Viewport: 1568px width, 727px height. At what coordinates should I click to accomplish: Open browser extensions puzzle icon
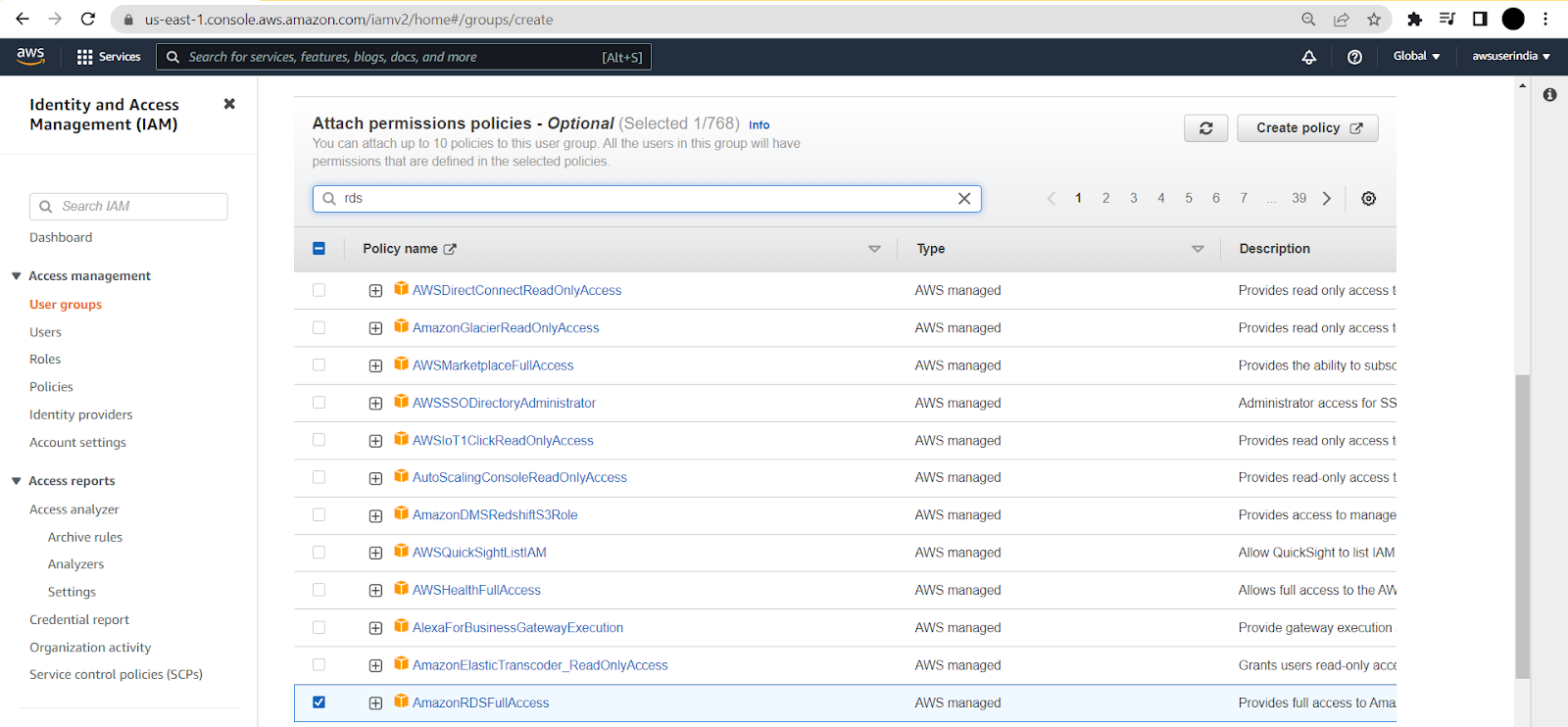click(1414, 19)
